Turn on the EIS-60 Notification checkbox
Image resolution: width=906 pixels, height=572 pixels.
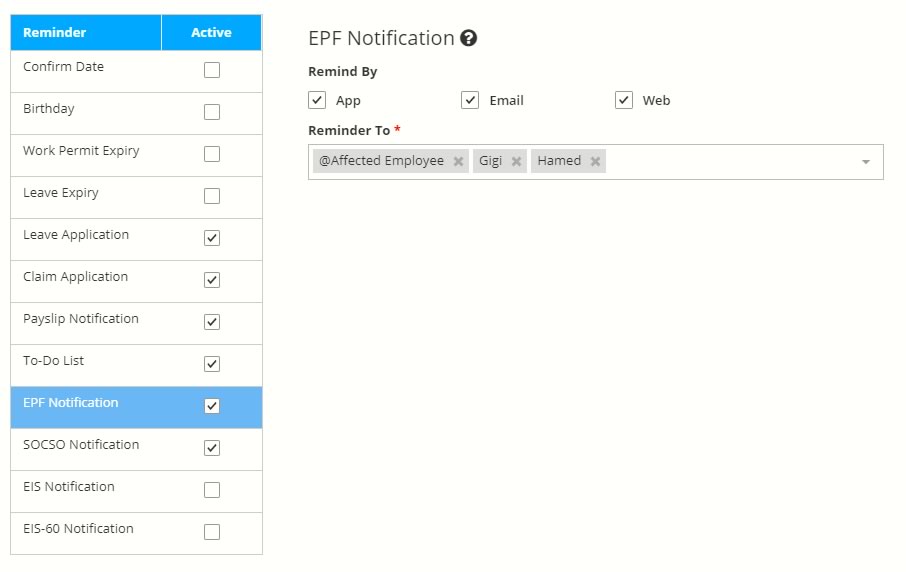(212, 532)
